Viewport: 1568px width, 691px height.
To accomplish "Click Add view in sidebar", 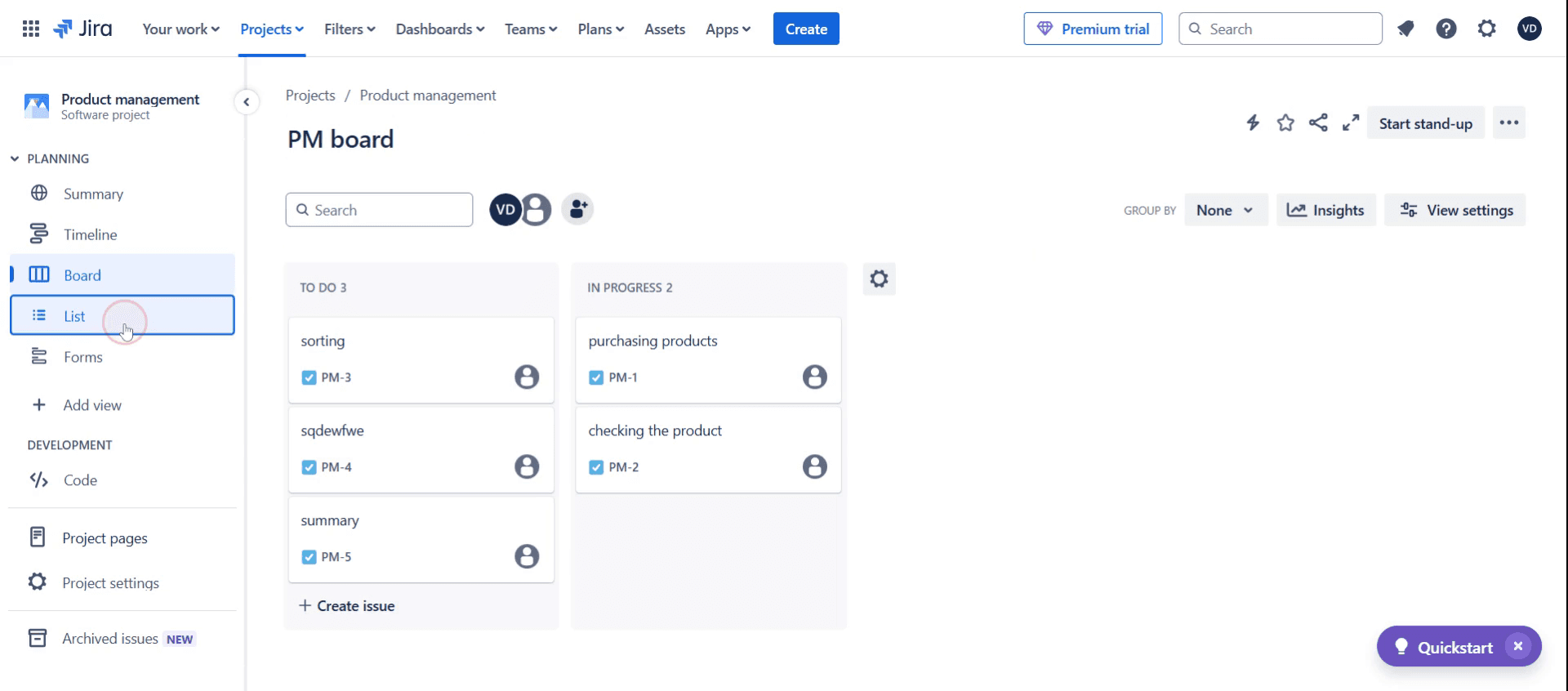I will point(122,405).
